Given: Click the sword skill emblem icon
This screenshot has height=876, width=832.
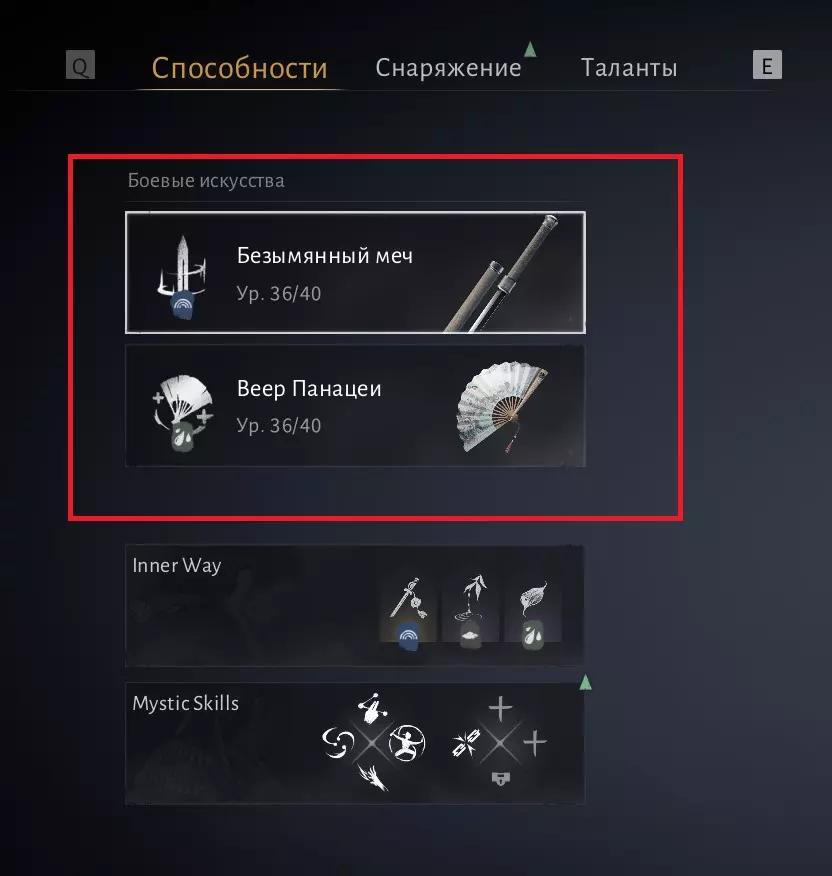Looking at the screenshot, I should click(182, 278).
